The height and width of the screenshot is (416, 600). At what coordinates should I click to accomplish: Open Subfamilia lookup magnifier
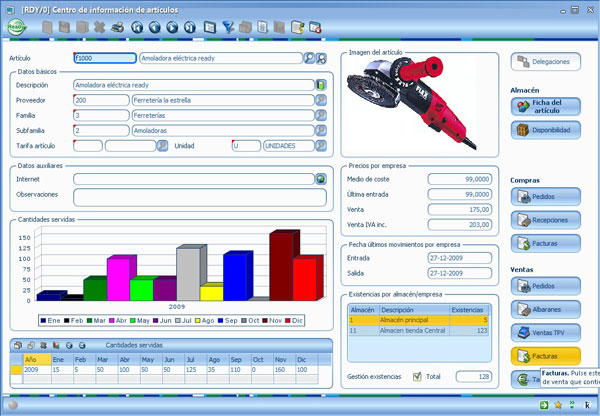point(321,131)
